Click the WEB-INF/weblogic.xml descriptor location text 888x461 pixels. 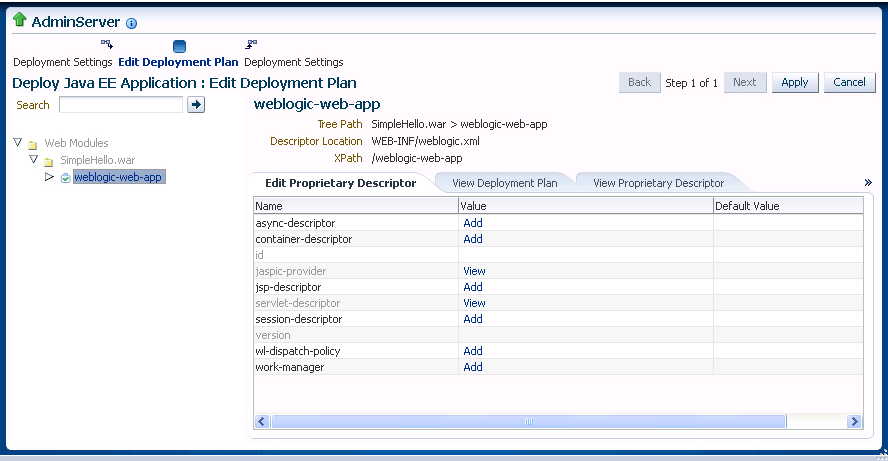click(425, 141)
